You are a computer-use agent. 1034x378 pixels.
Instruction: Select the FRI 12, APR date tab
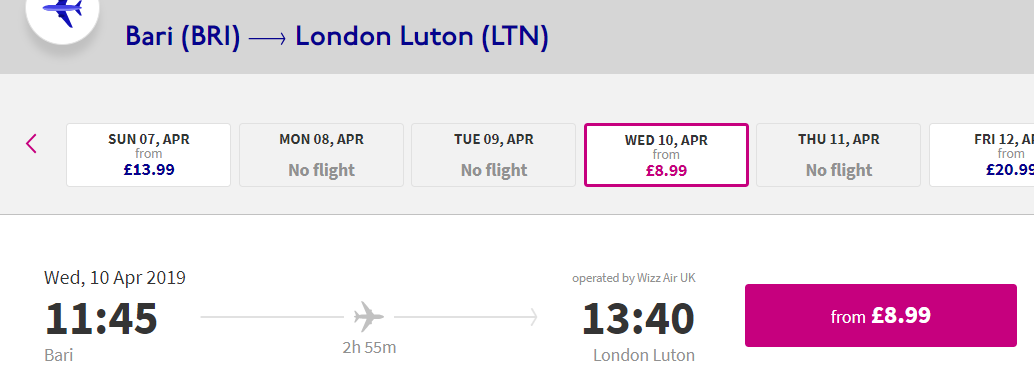[982, 155]
